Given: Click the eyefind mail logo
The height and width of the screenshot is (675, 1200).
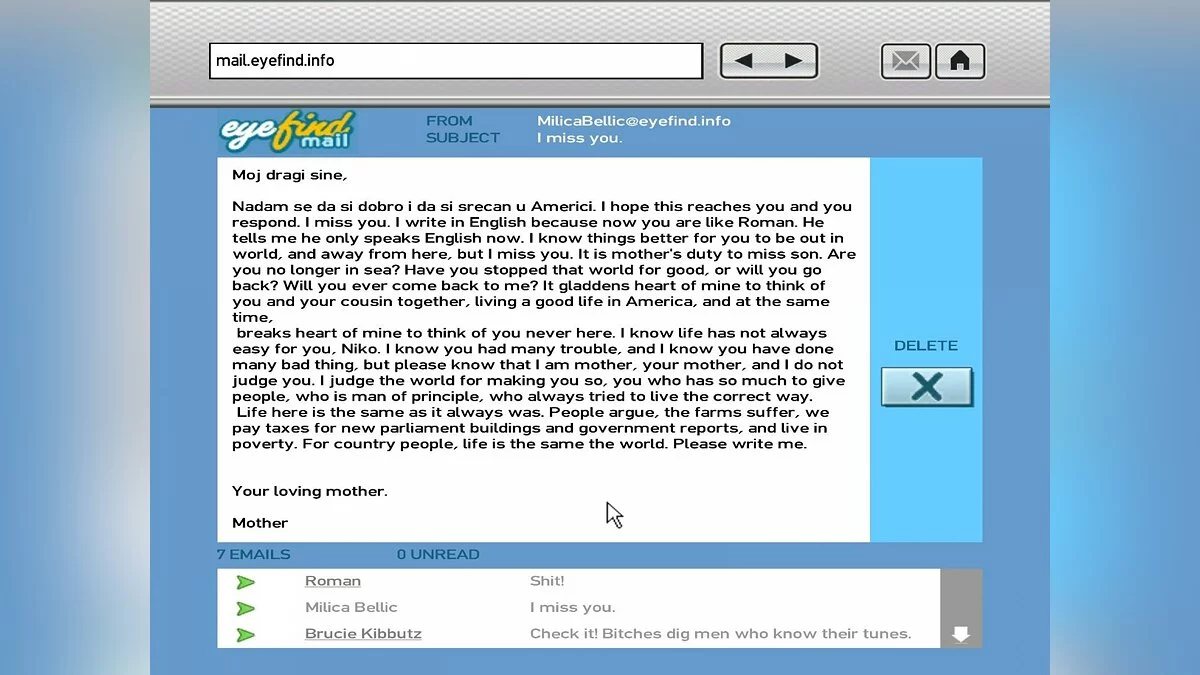Looking at the screenshot, I should tap(288, 130).
